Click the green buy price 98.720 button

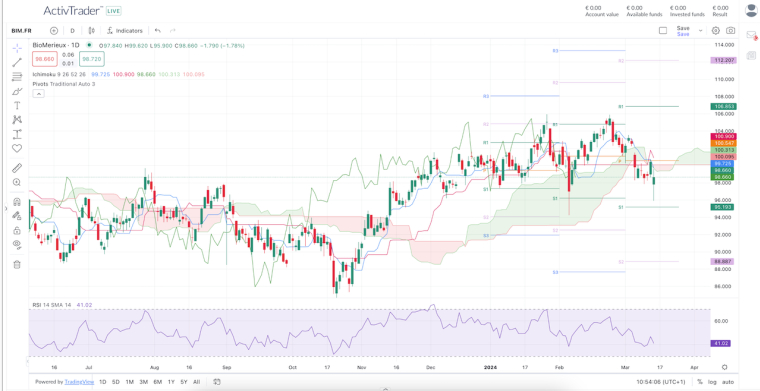(92, 59)
